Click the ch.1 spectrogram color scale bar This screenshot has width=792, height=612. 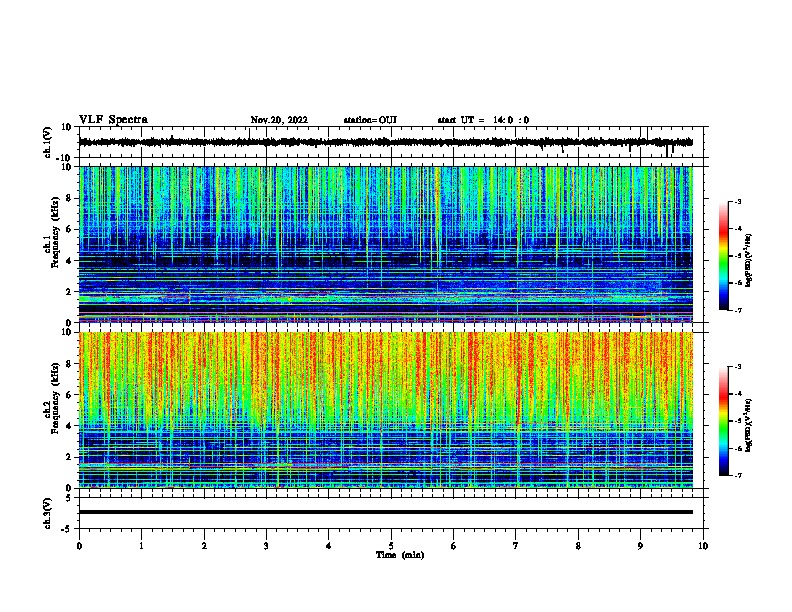click(x=724, y=256)
